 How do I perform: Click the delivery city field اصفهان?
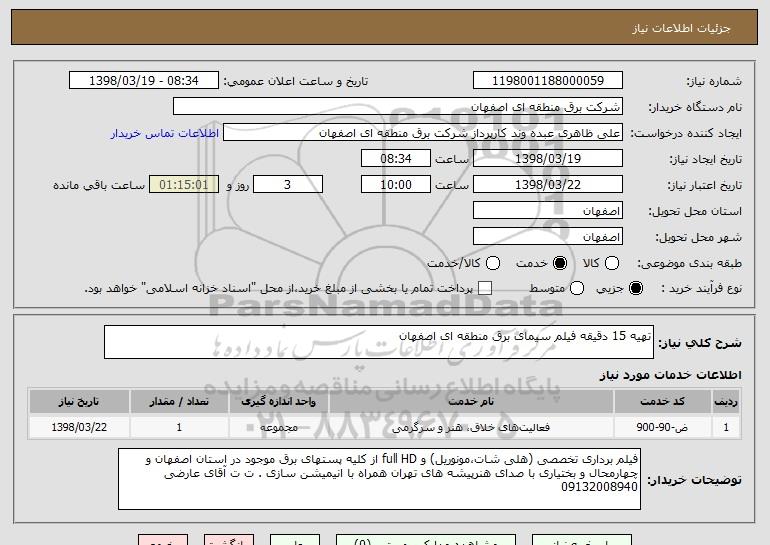[548, 237]
